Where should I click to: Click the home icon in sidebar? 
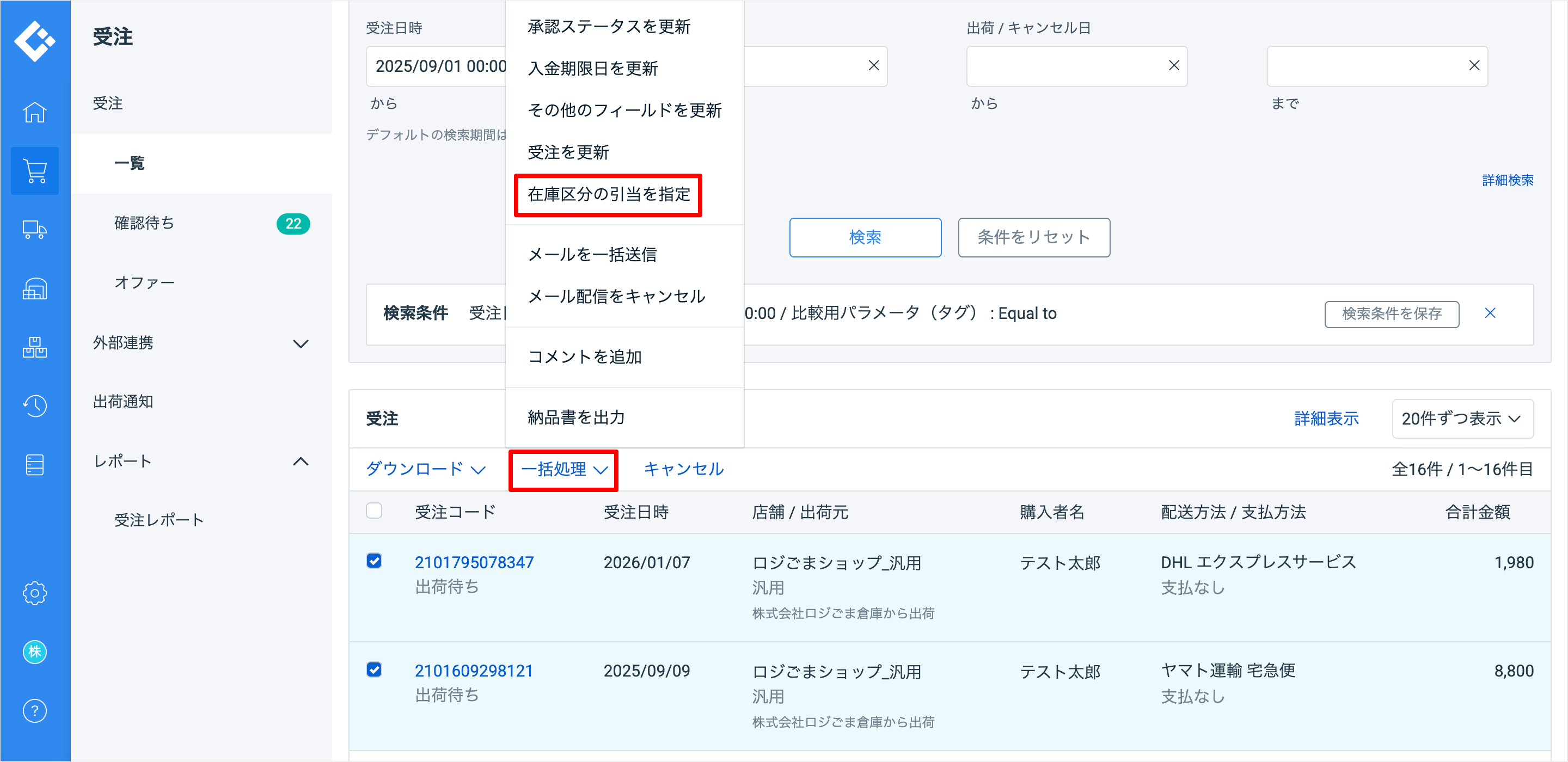pyautogui.click(x=35, y=113)
